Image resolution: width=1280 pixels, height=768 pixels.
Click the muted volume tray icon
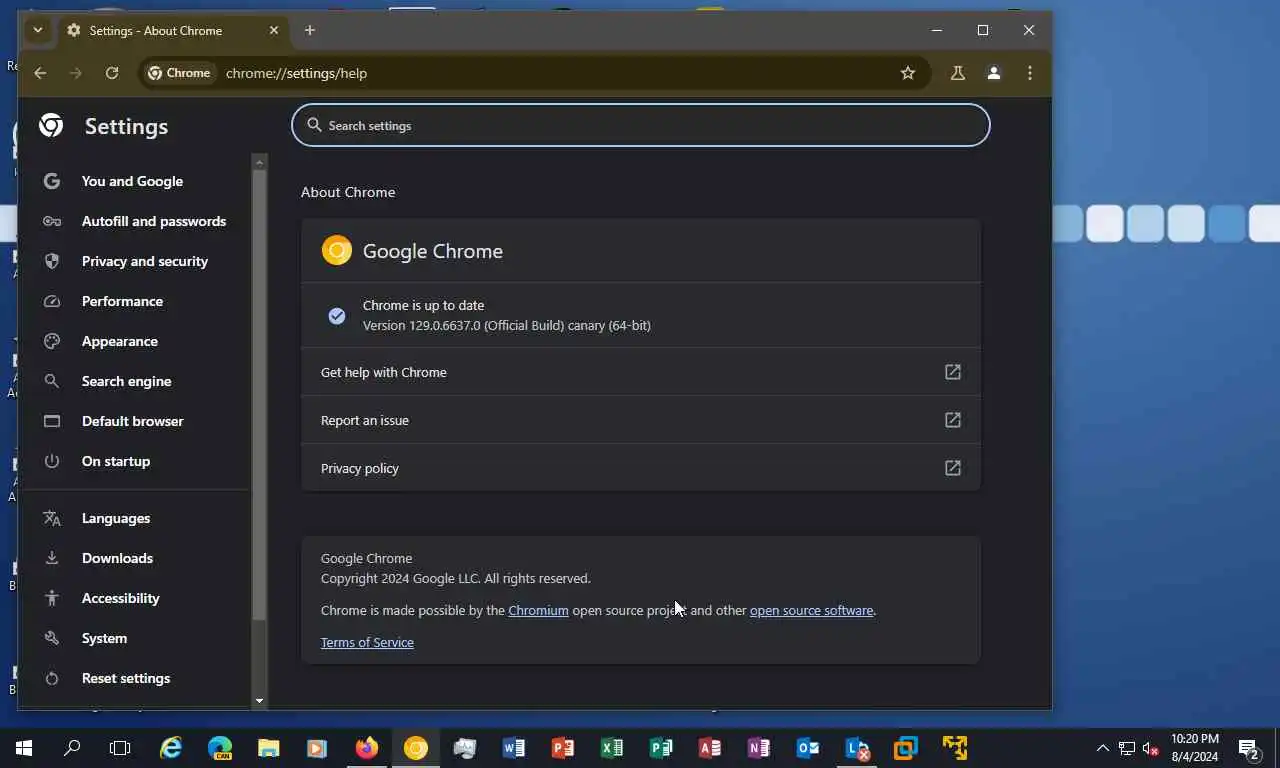click(1151, 748)
